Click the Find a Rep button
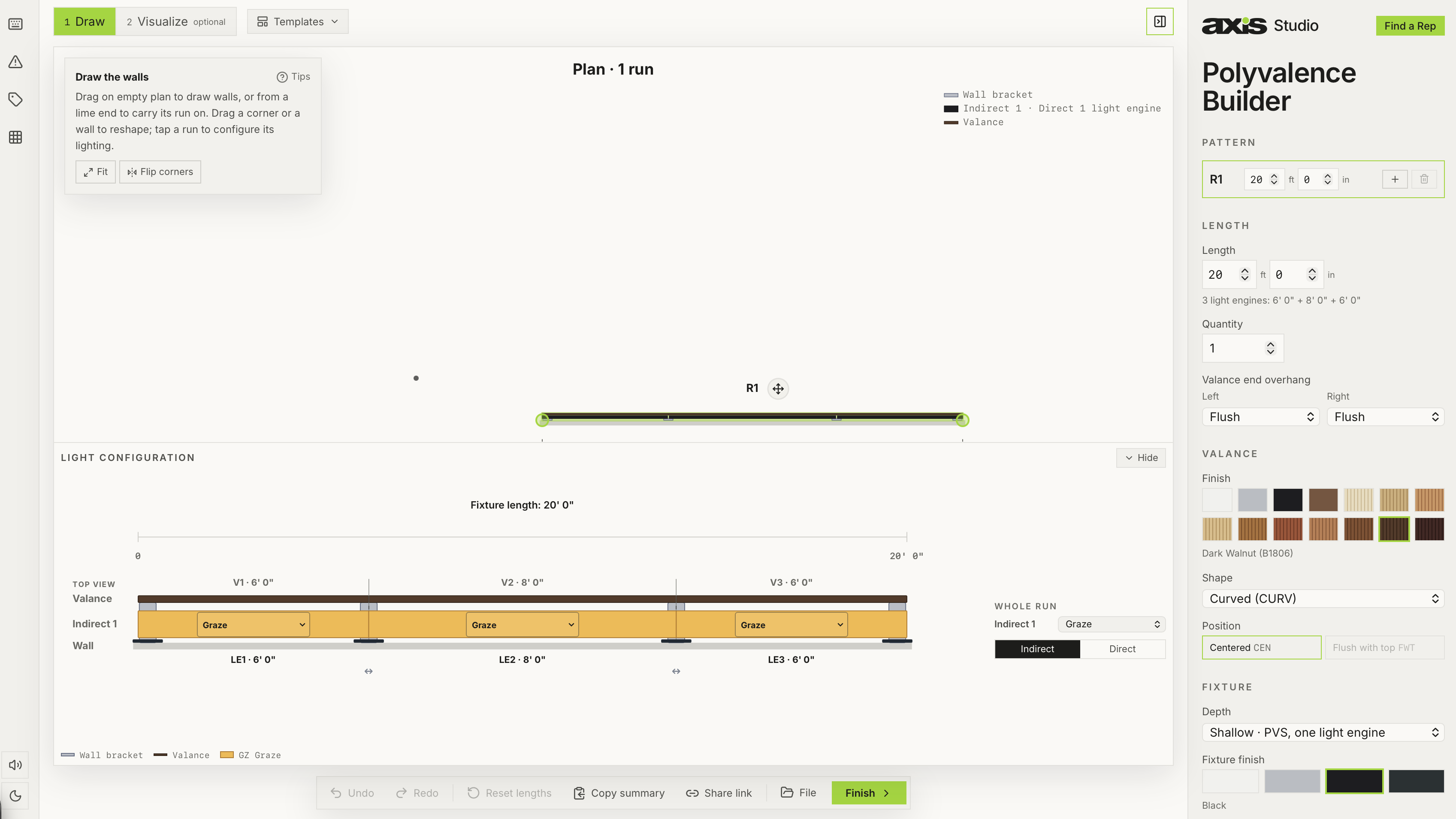This screenshot has width=1456, height=819. tap(1410, 26)
